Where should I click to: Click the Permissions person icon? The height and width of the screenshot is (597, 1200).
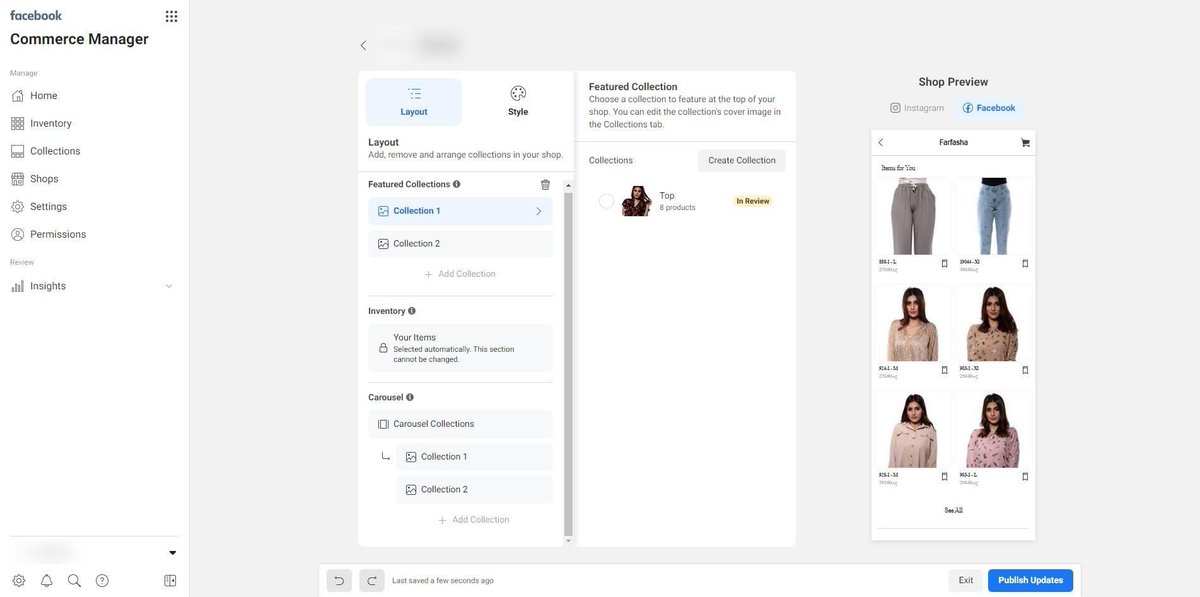17,234
